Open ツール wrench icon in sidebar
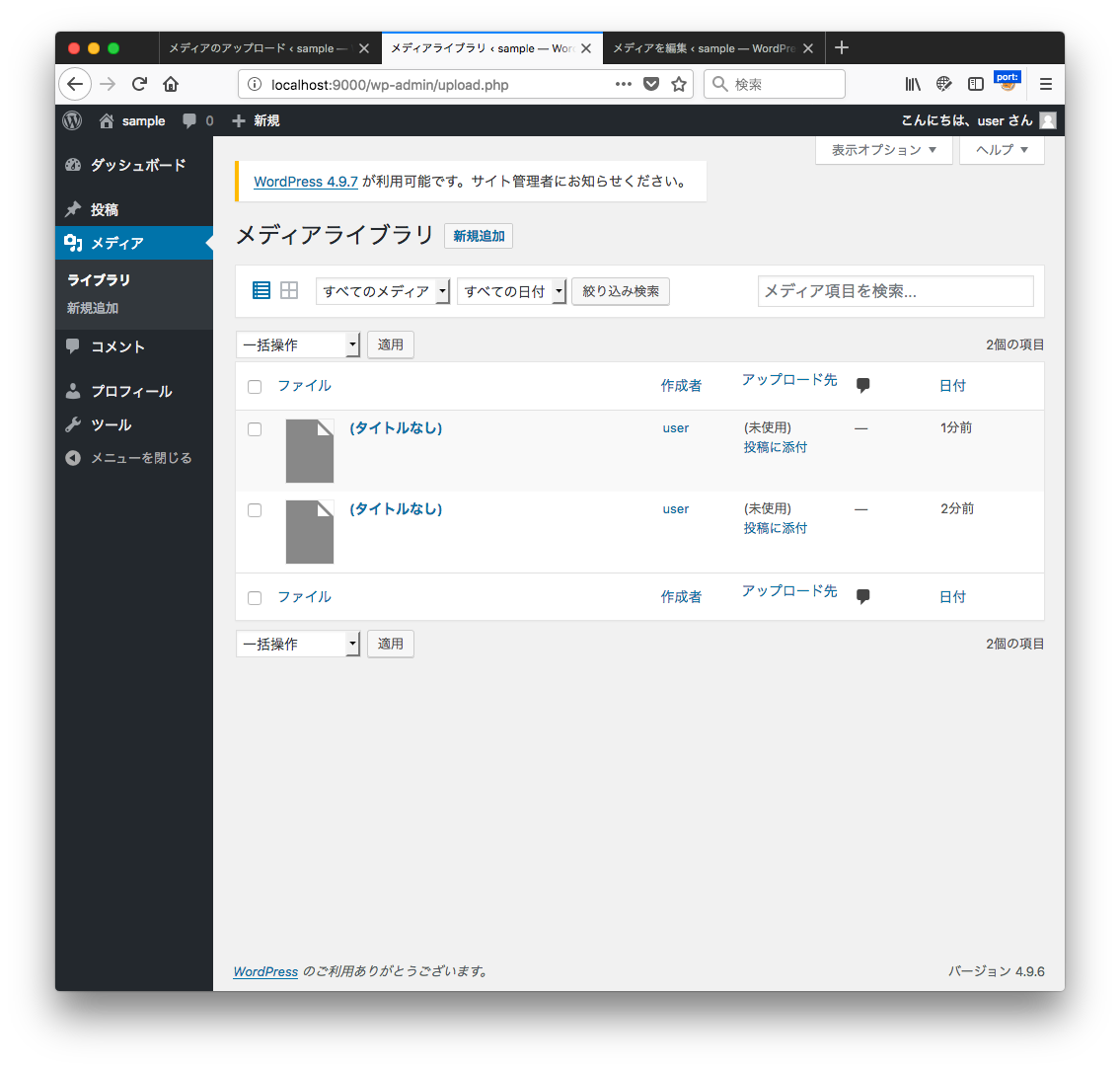 pyautogui.click(x=73, y=424)
